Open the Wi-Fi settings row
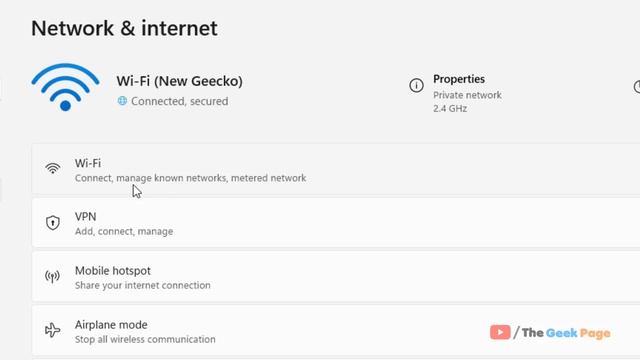Image resolution: width=640 pixels, height=360 pixels. click(336, 169)
